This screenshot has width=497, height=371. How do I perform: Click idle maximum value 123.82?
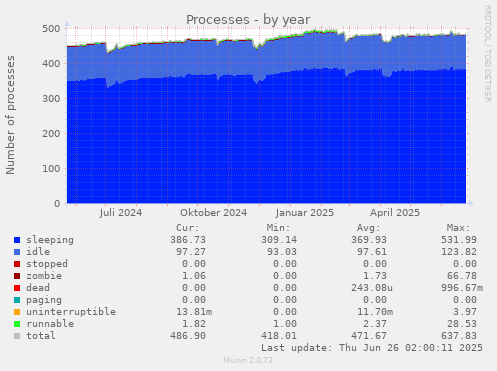click(459, 252)
